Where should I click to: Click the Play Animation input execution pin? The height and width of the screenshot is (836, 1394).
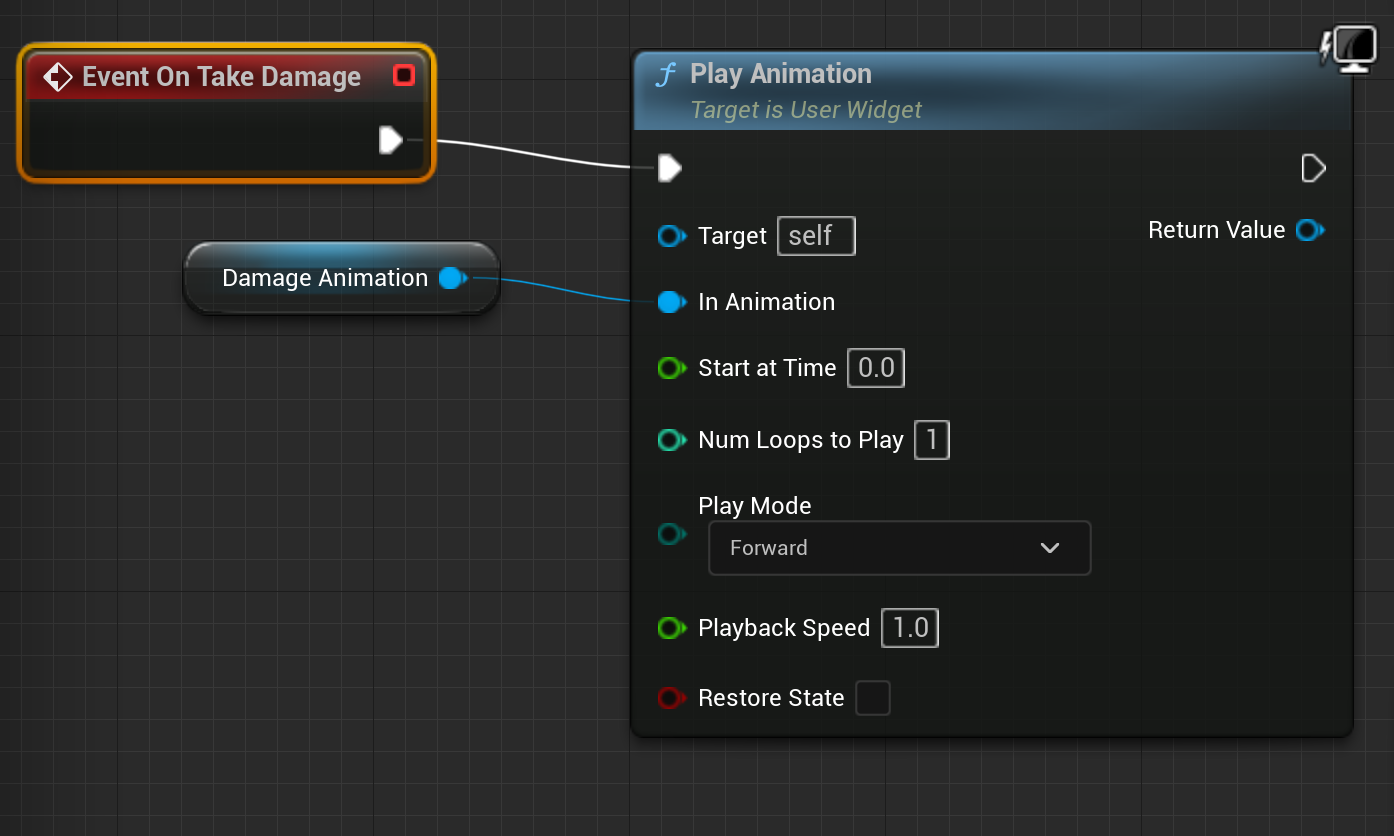click(x=670, y=168)
